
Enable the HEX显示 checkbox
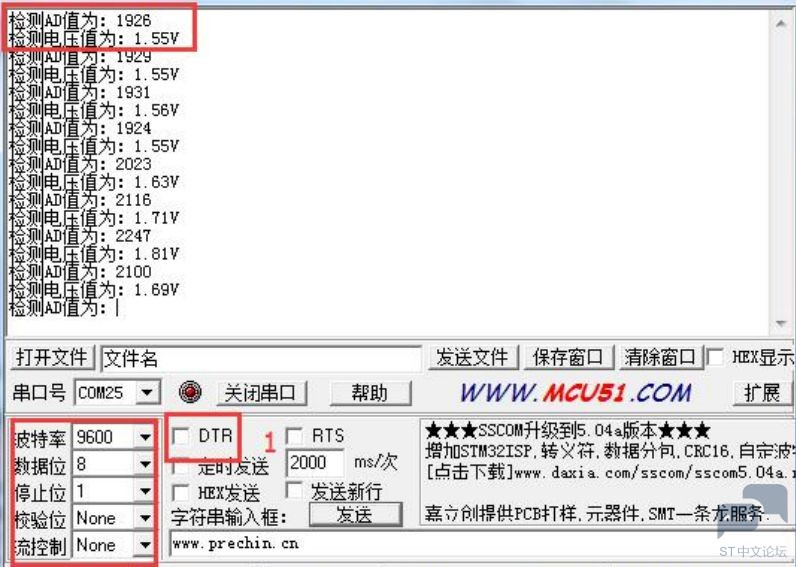click(716, 357)
